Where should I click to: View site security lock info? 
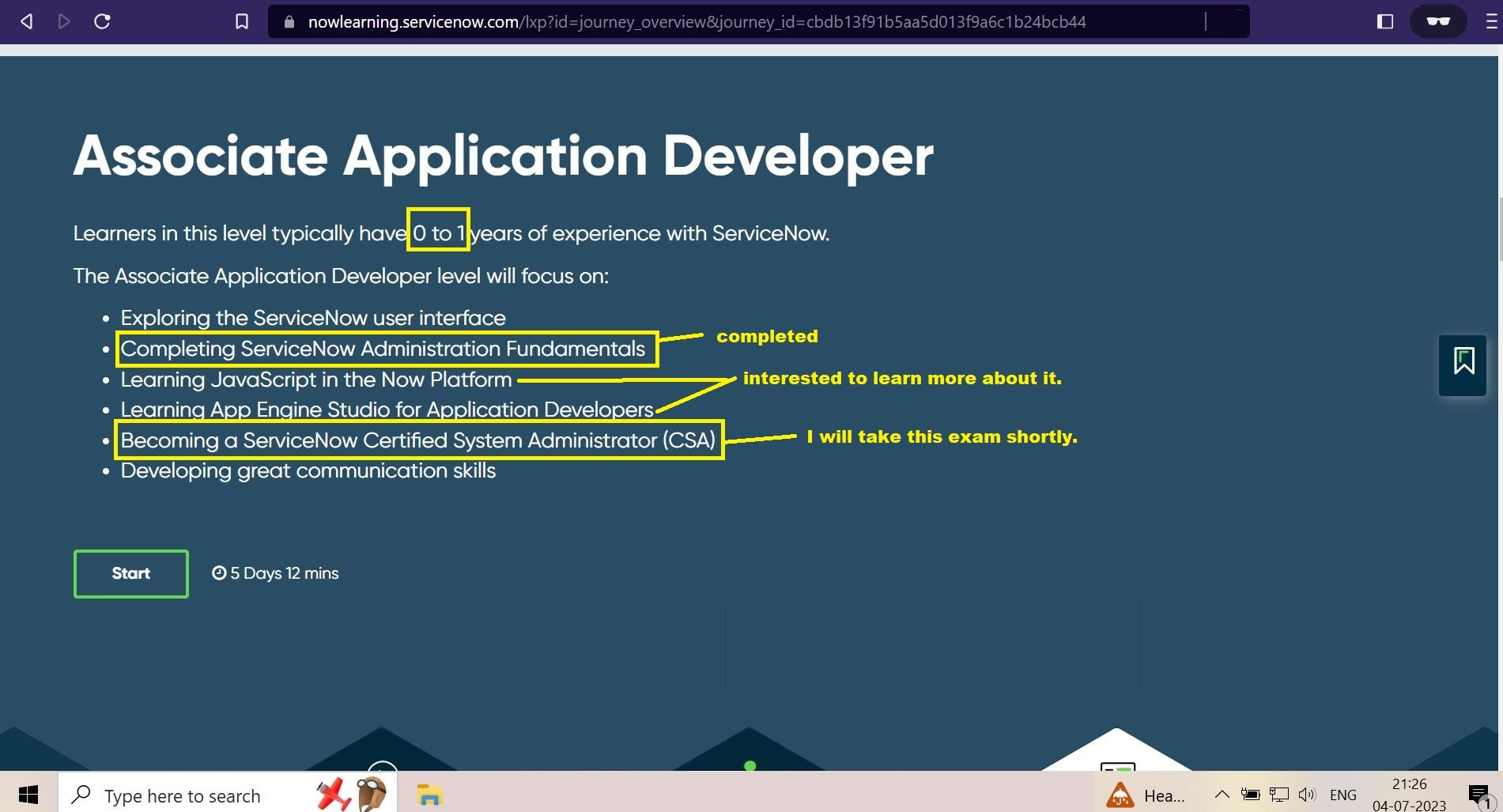click(289, 22)
